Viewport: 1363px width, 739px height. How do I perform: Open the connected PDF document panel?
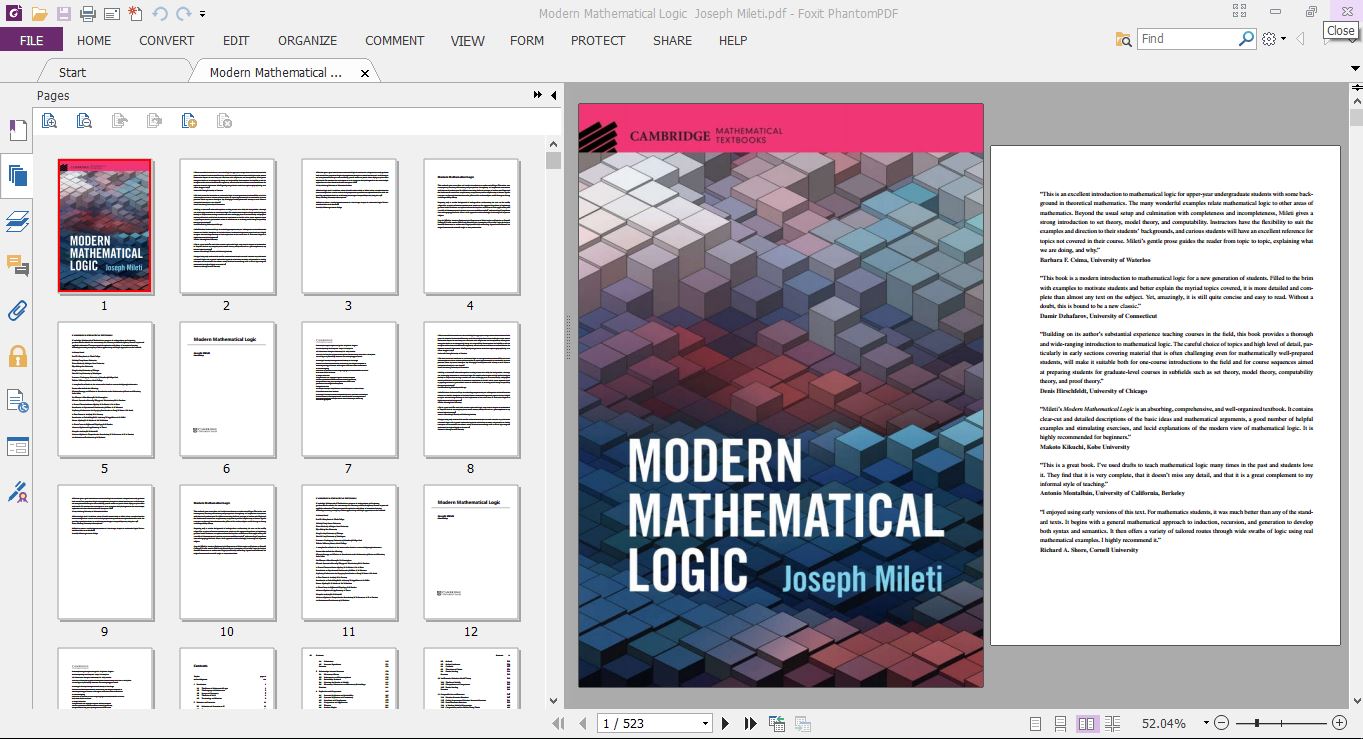[x=17, y=401]
